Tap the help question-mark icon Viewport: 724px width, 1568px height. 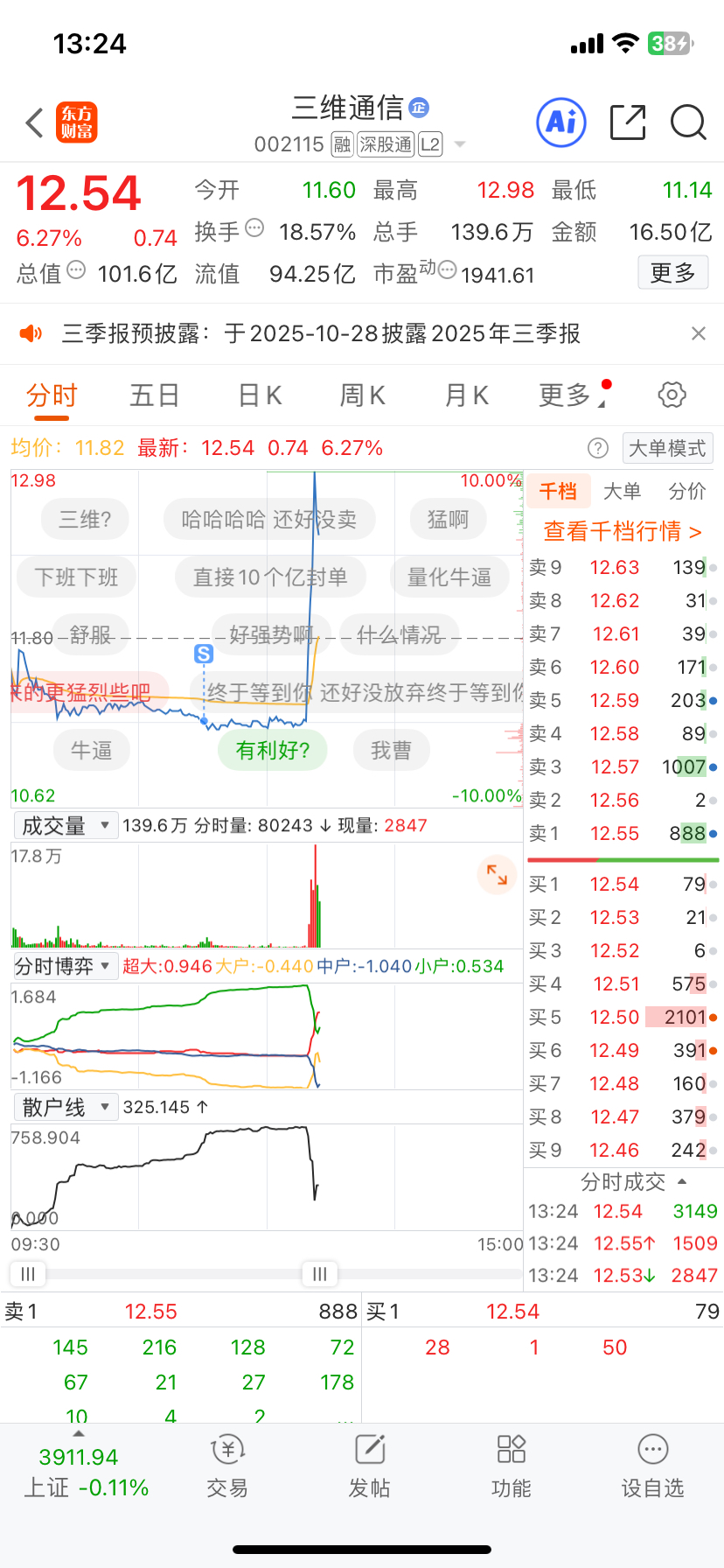point(598,449)
